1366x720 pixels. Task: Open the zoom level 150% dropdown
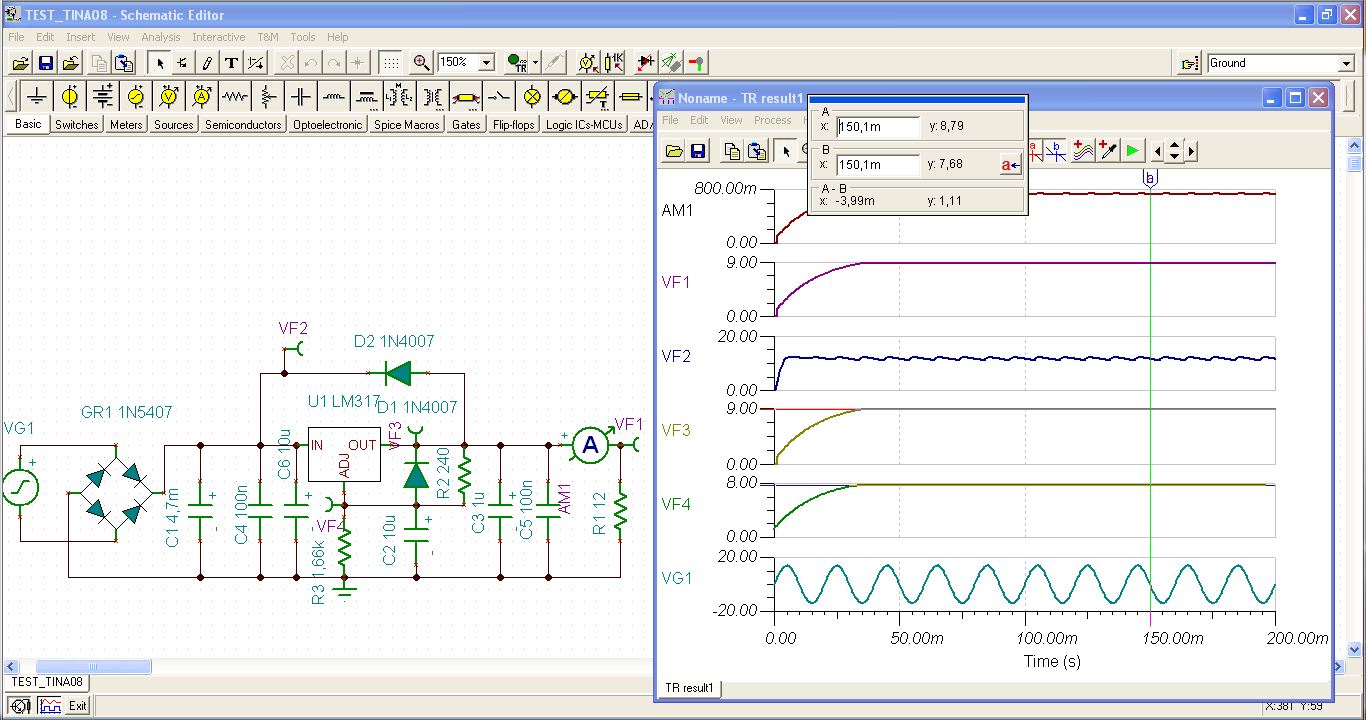pyautogui.click(x=486, y=63)
